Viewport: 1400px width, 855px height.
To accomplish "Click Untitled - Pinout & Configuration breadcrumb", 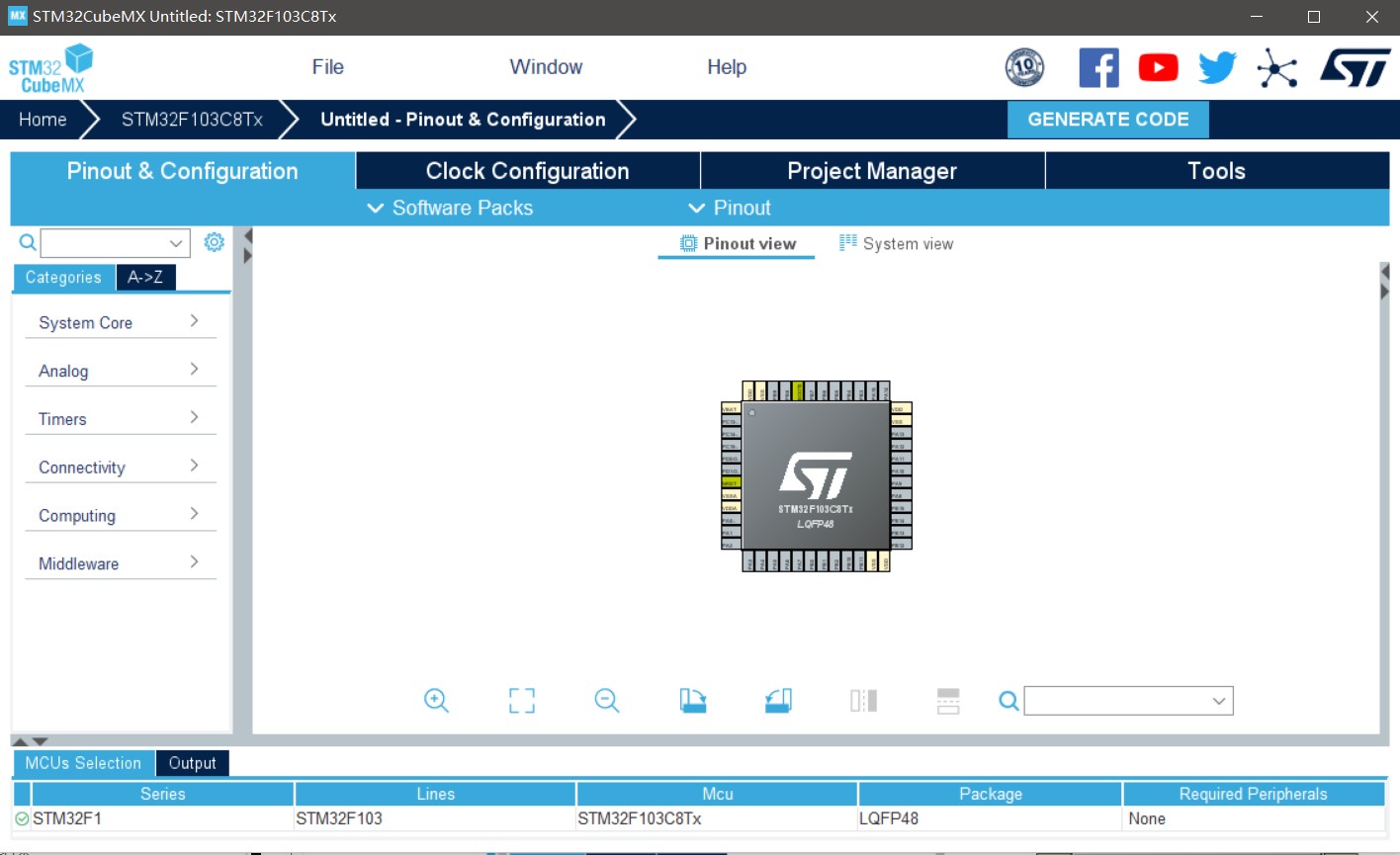I will [463, 120].
